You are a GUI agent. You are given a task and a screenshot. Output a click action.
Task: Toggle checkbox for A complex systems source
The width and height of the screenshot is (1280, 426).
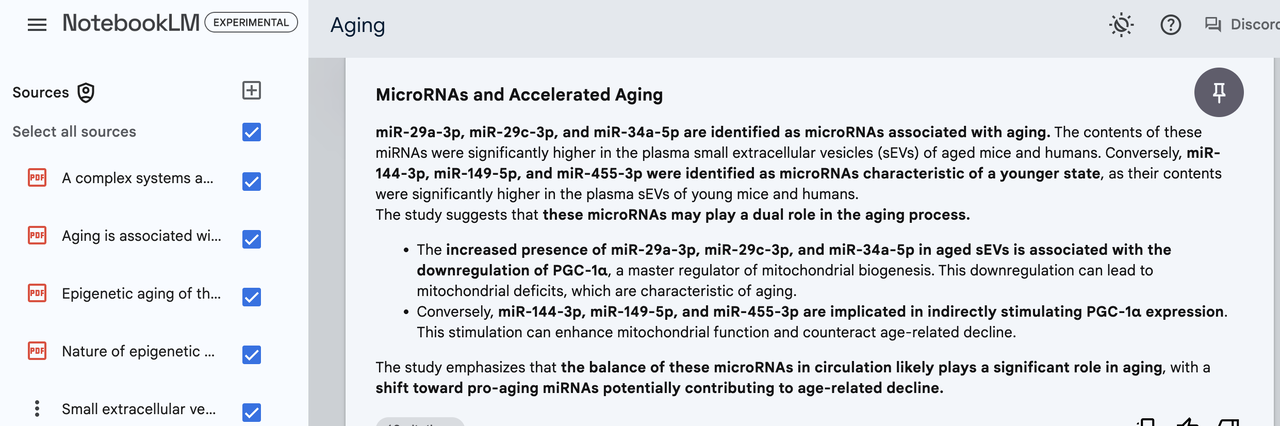coord(252,181)
